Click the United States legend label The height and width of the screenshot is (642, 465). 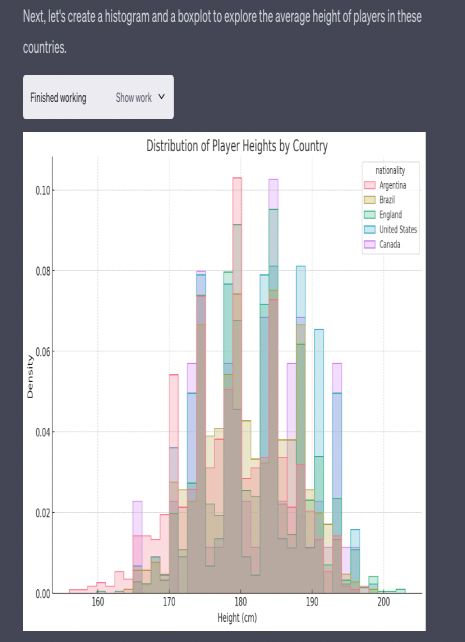click(x=398, y=229)
